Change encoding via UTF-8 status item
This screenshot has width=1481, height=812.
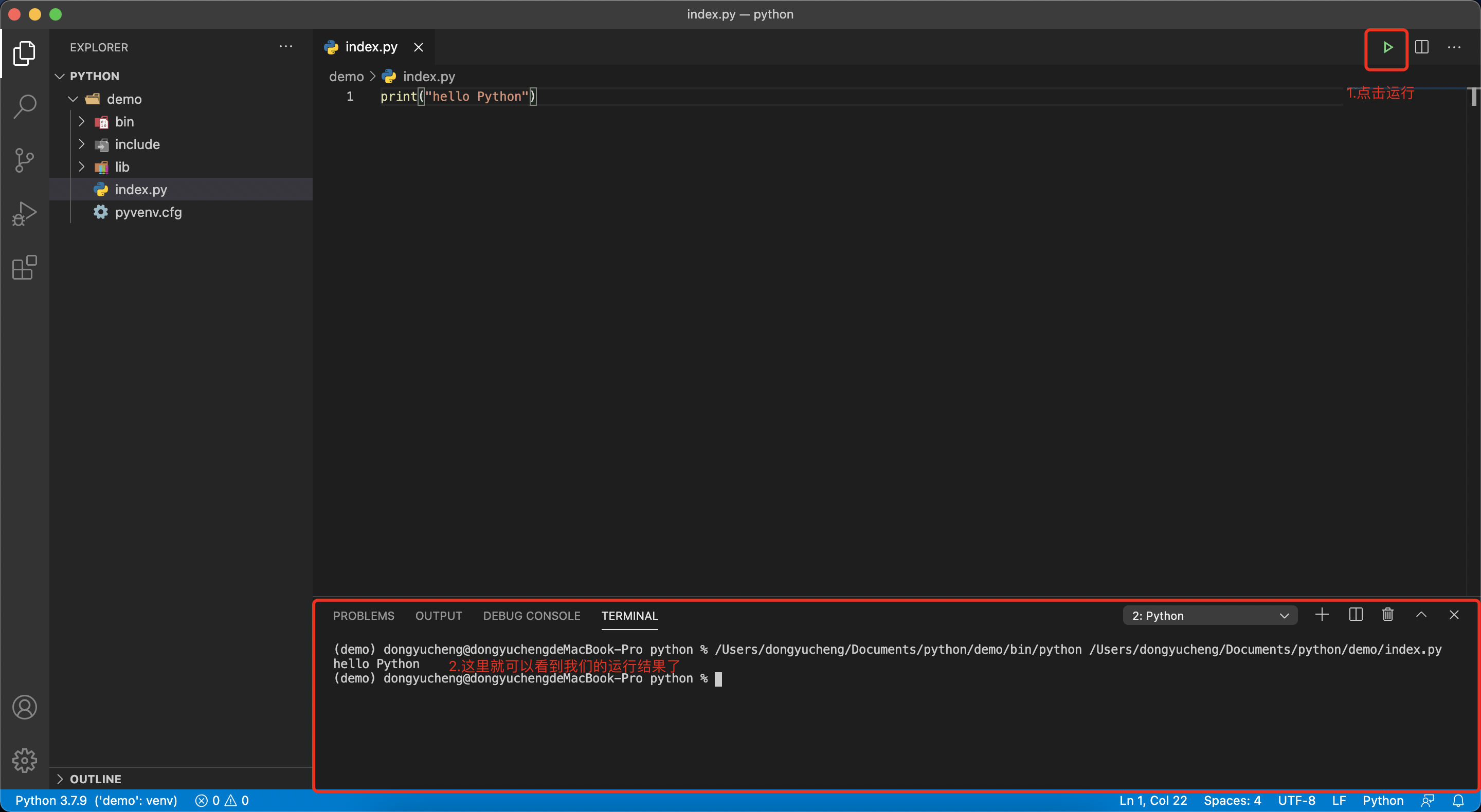1296,801
